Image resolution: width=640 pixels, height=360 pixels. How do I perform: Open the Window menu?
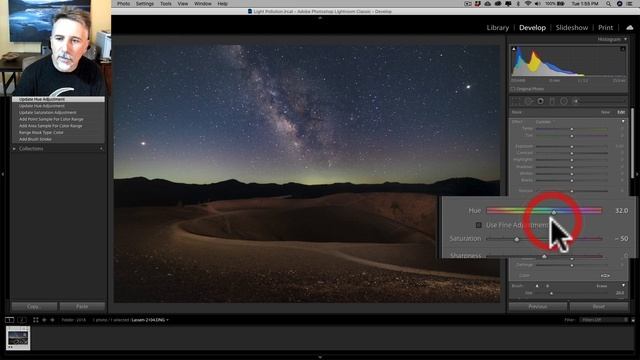point(203,4)
